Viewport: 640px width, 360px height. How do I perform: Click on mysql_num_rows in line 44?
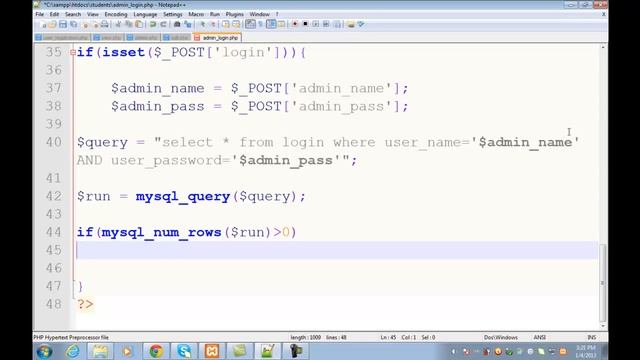161,233
